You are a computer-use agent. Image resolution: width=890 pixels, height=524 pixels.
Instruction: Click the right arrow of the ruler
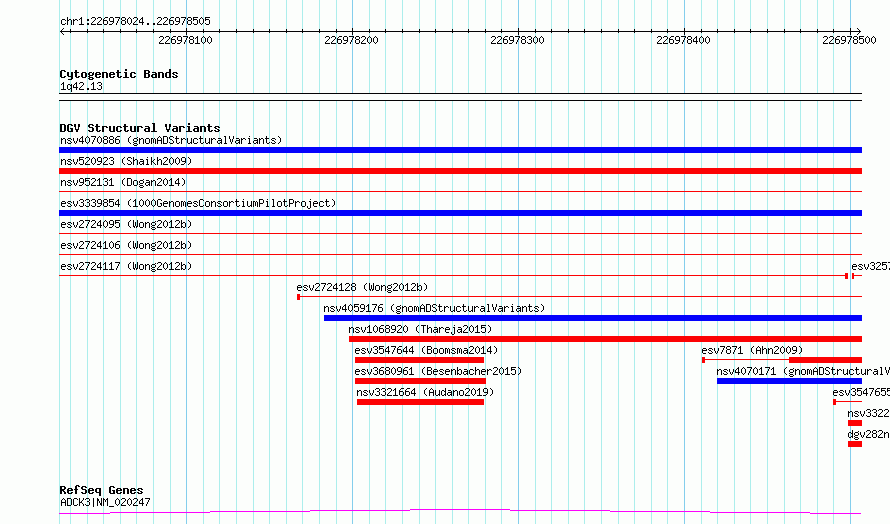pyautogui.click(x=858, y=32)
